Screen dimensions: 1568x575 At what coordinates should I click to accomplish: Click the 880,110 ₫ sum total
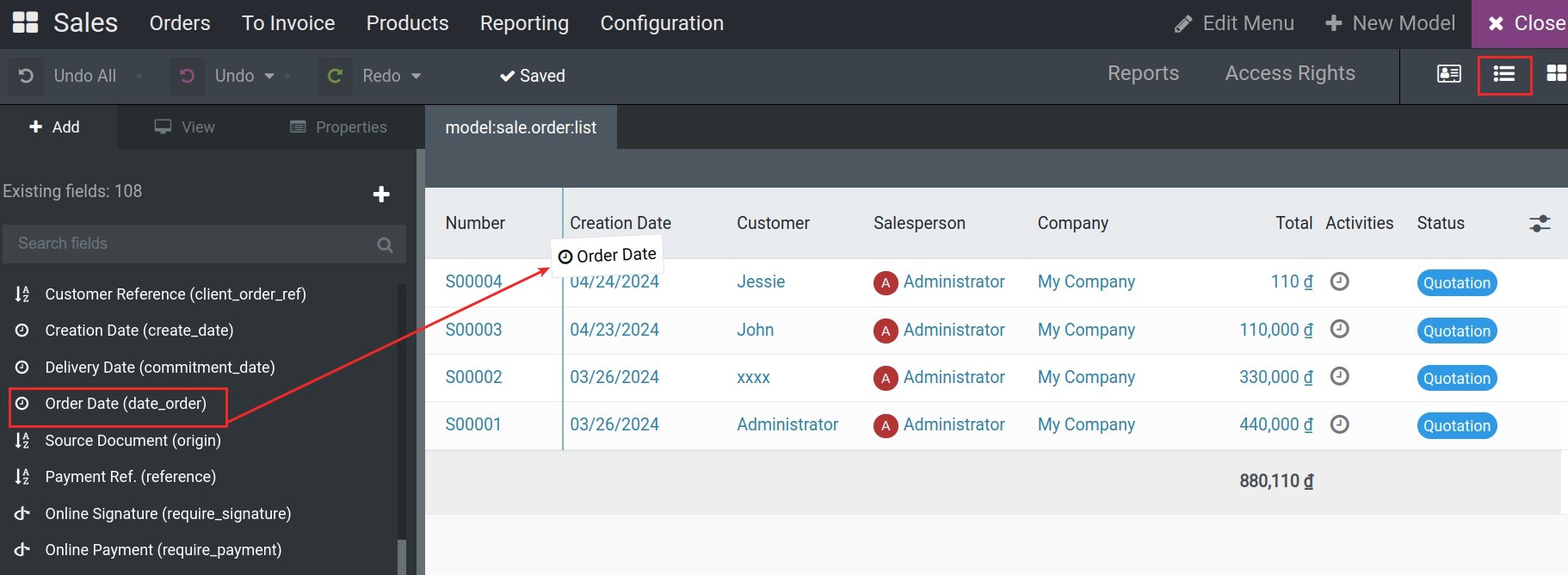(x=1276, y=481)
